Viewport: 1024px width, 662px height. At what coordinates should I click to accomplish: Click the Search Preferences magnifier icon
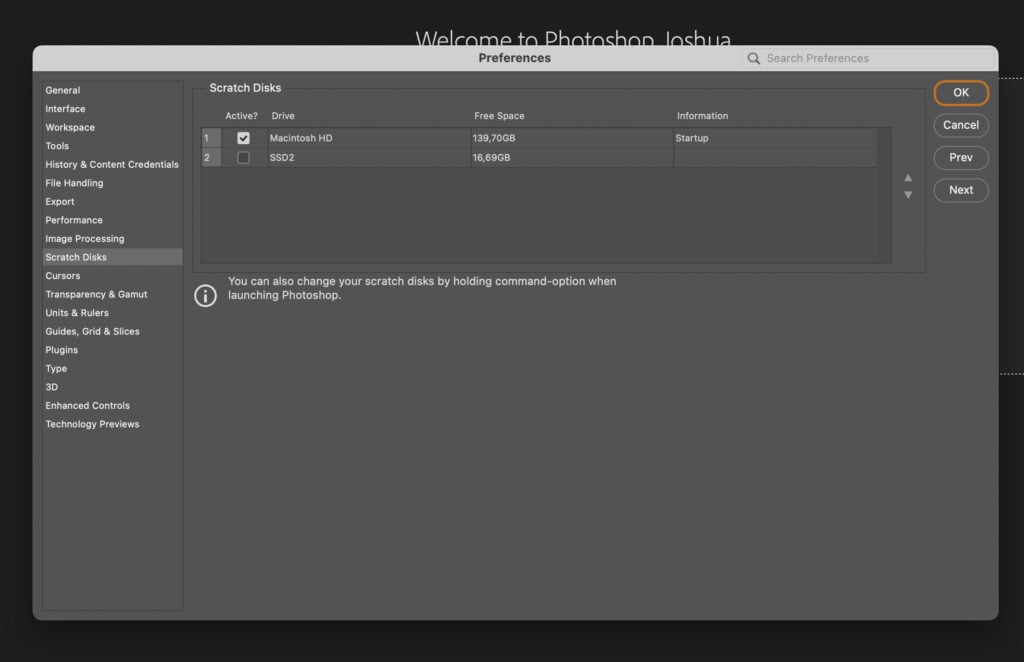point(753,58)
